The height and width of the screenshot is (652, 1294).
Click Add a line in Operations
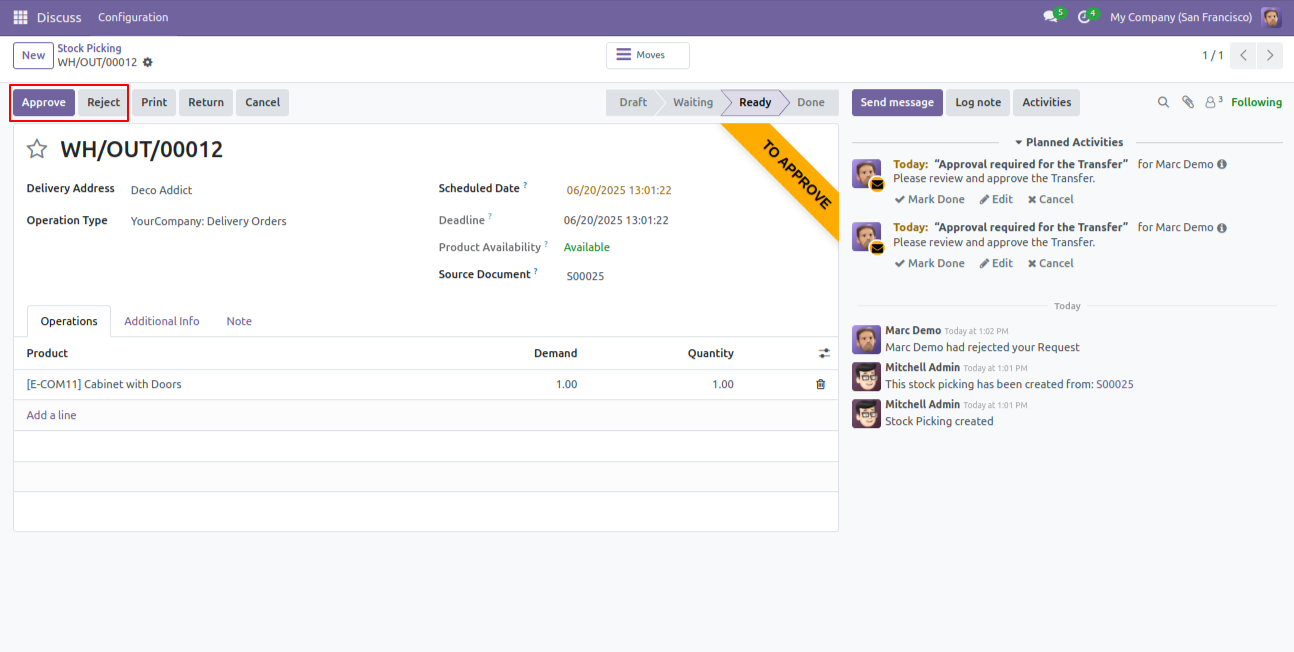coord(51,415)
